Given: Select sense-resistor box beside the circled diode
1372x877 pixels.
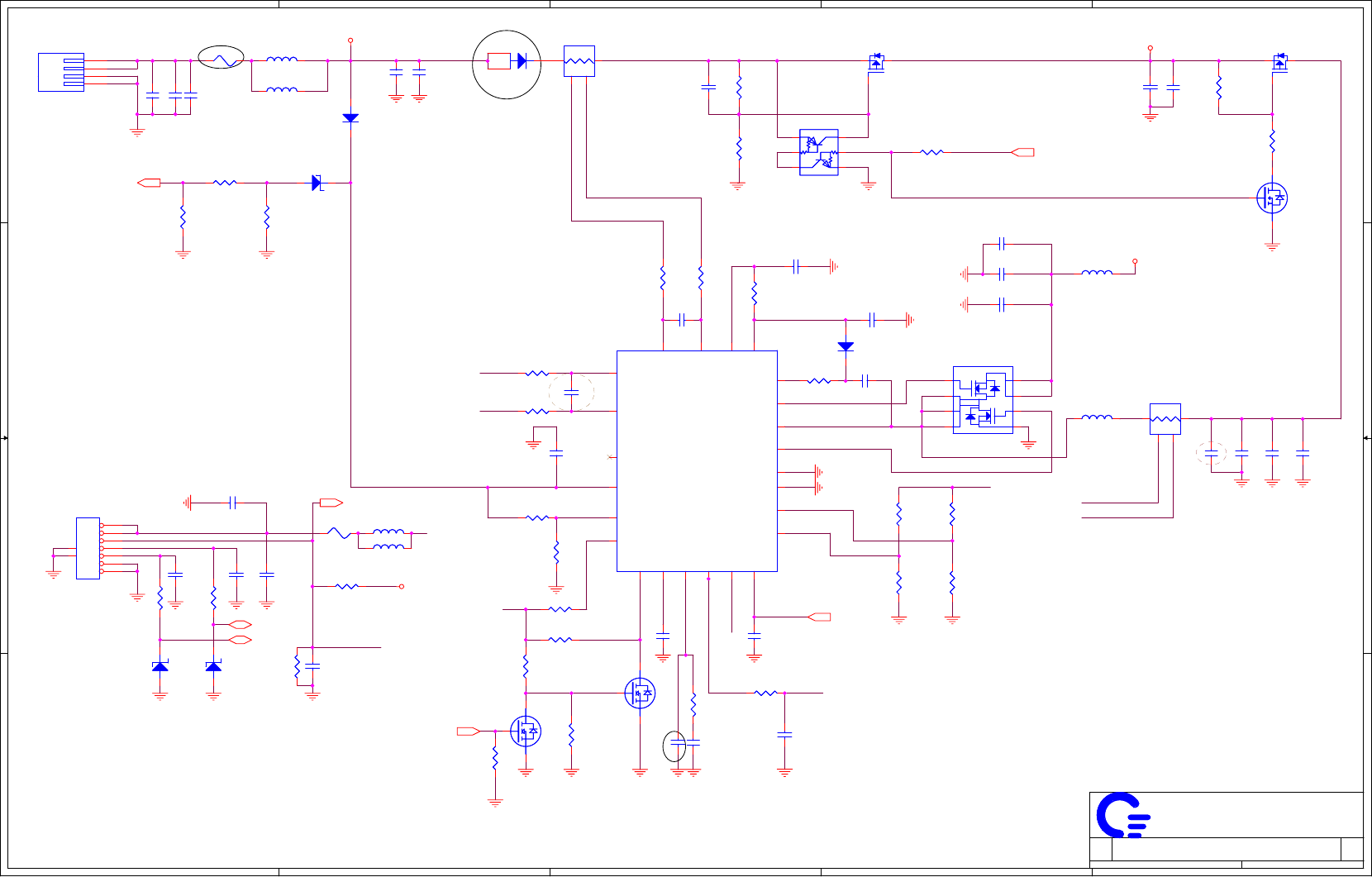Looking at the screenshot, I should pos(579,61).
